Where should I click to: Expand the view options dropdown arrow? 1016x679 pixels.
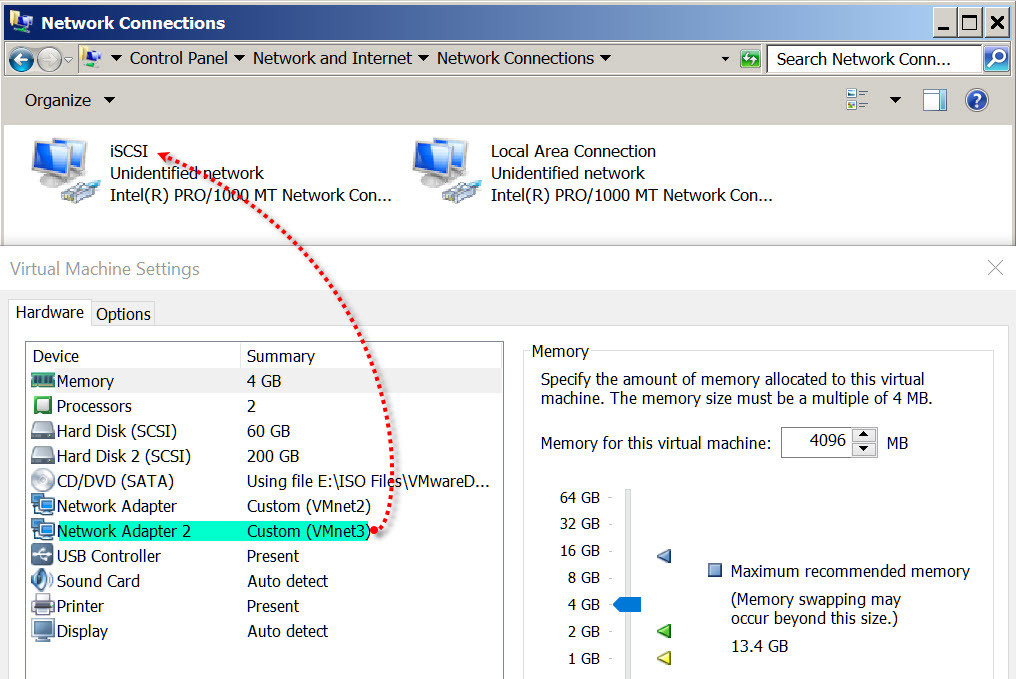click(895, 100)
